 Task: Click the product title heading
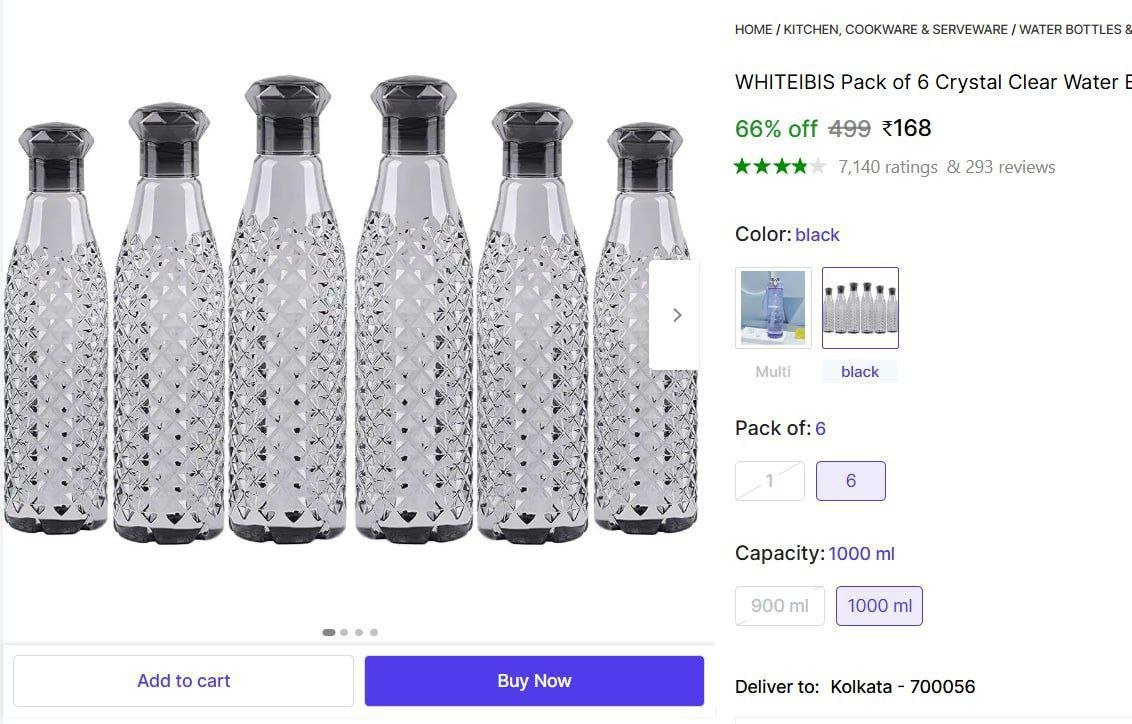click(930, 82)
